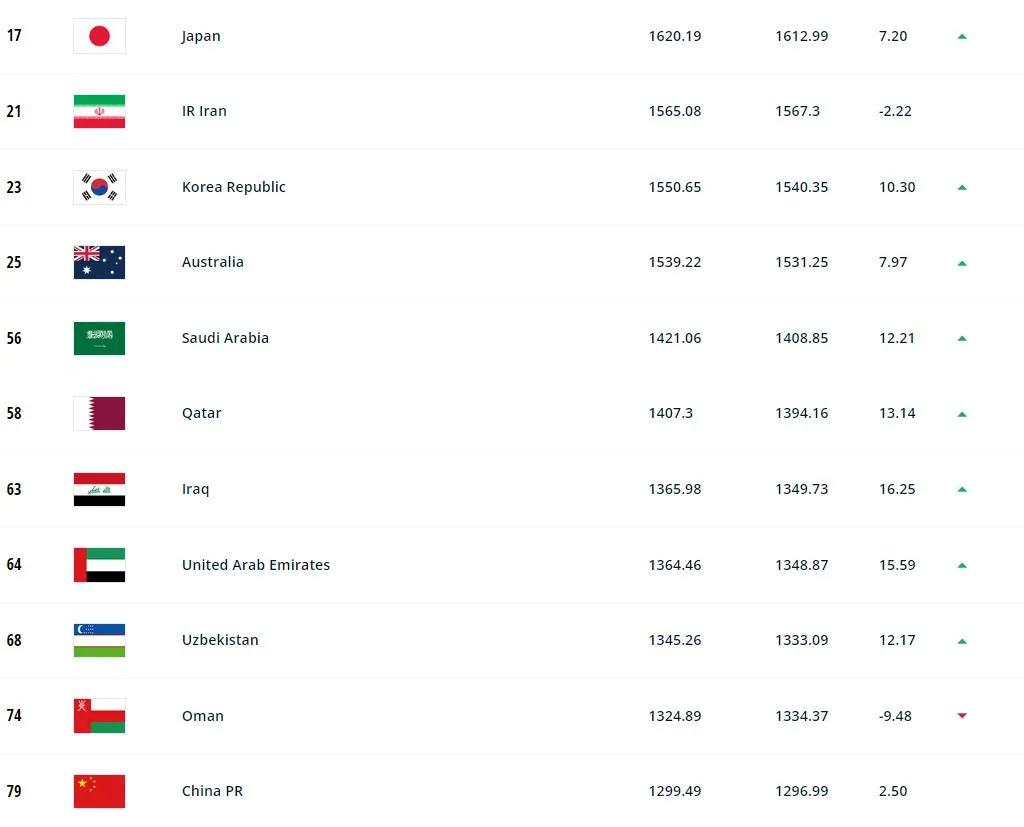Click Iraq's green up arrow indicator
This screenshot has width=1024, height=827.
[962, 489]
